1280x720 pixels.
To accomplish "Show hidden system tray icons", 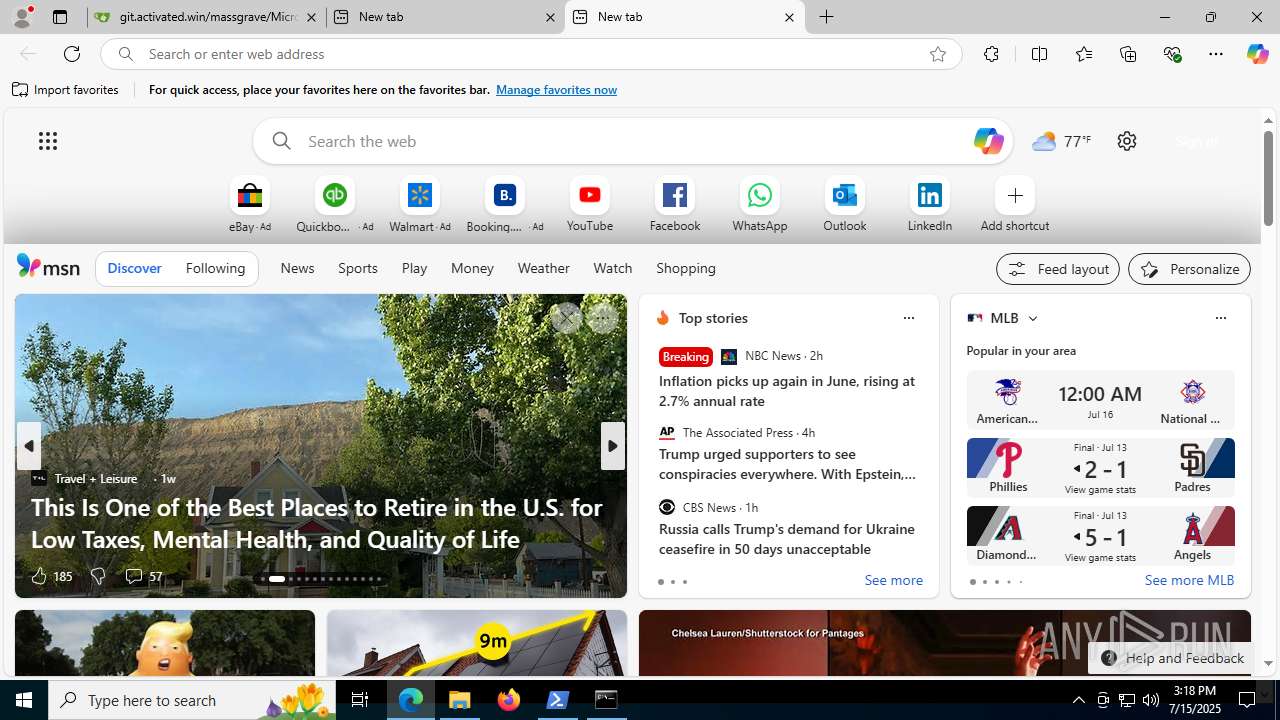I will coord(1078,700).
